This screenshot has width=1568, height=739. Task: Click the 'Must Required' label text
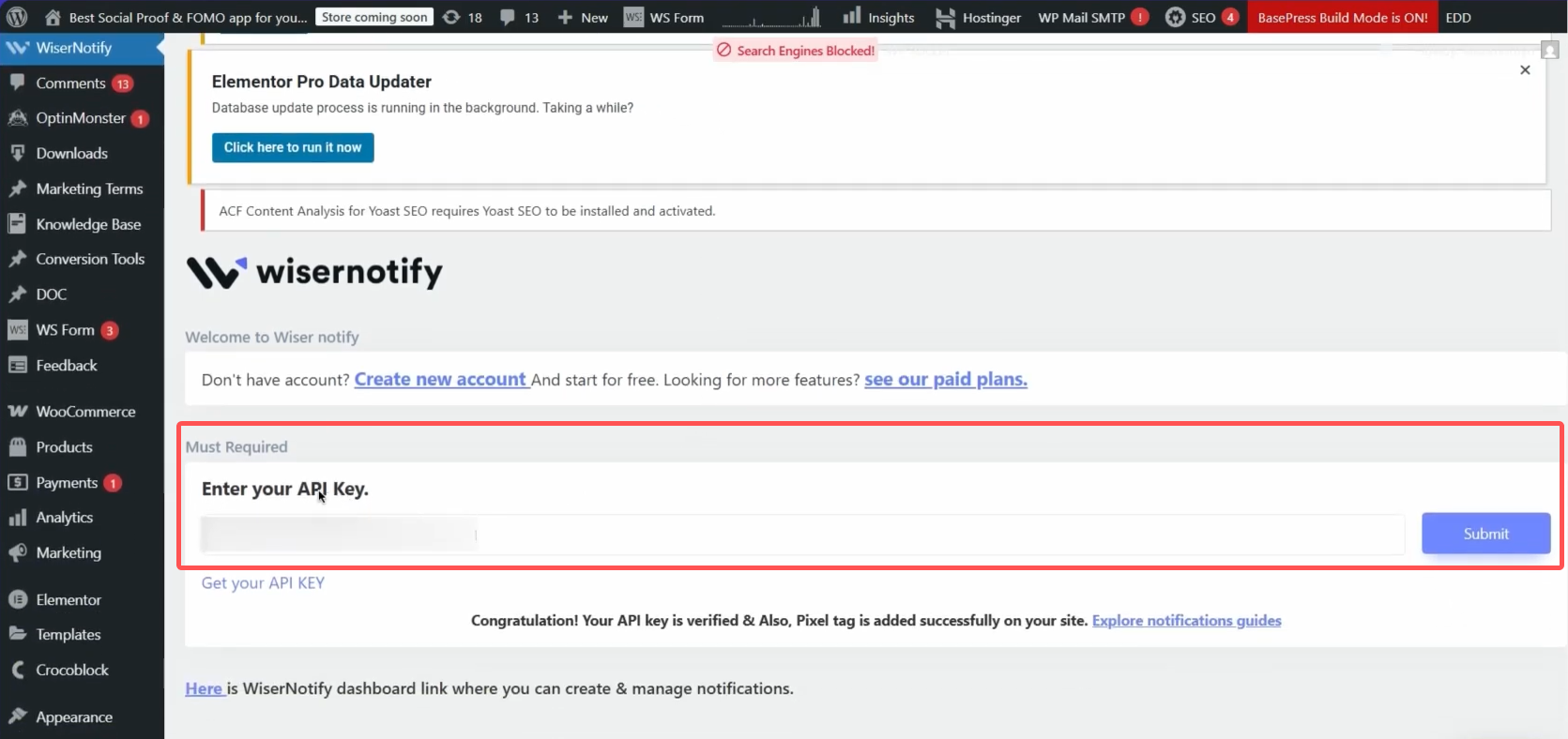tap(236, 446)
